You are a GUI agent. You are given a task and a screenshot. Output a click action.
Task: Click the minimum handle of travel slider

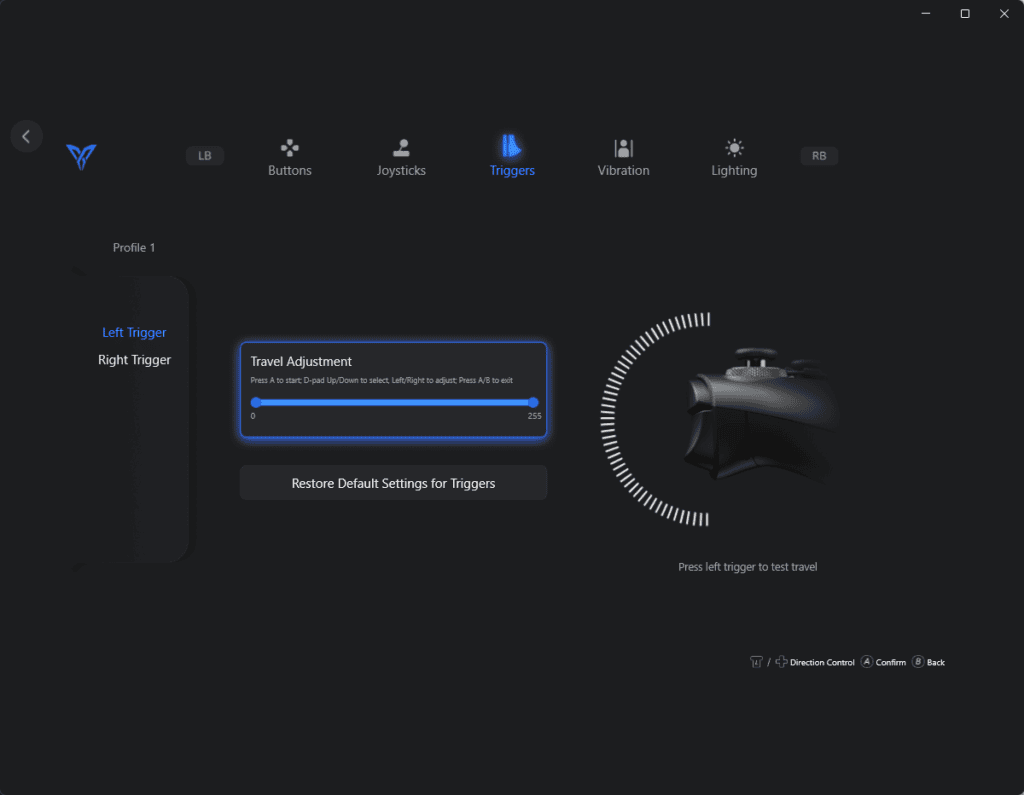(255, 402)
